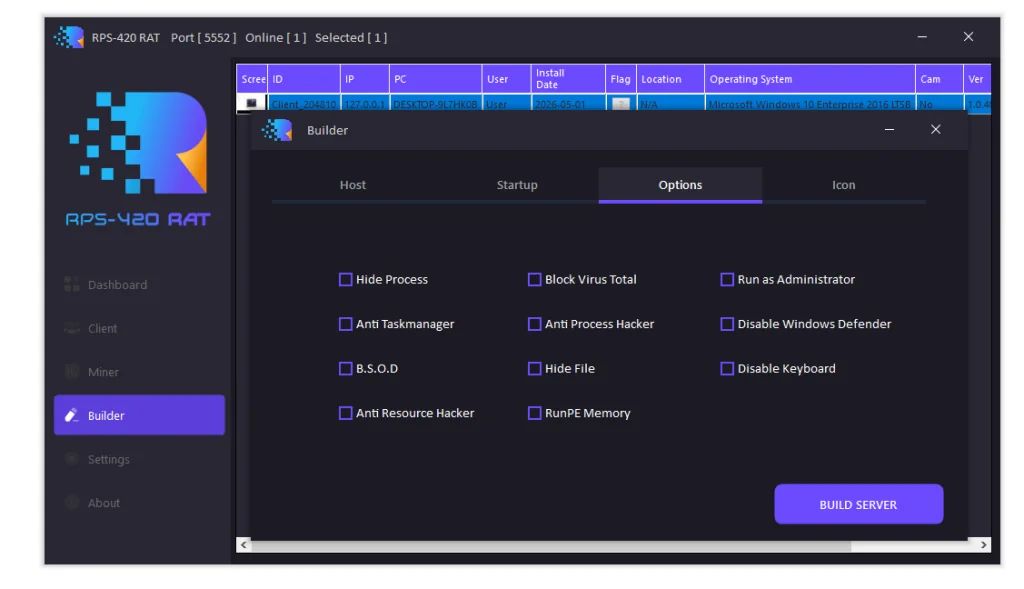Minimize the RPS-420 RAT main window

point(922,37)
